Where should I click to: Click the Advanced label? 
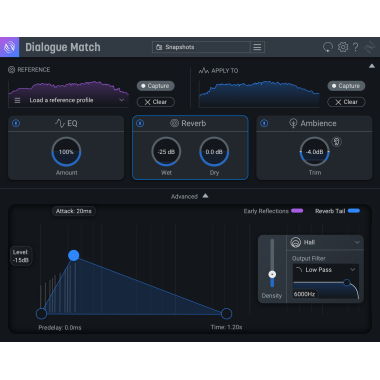(184, 197)
